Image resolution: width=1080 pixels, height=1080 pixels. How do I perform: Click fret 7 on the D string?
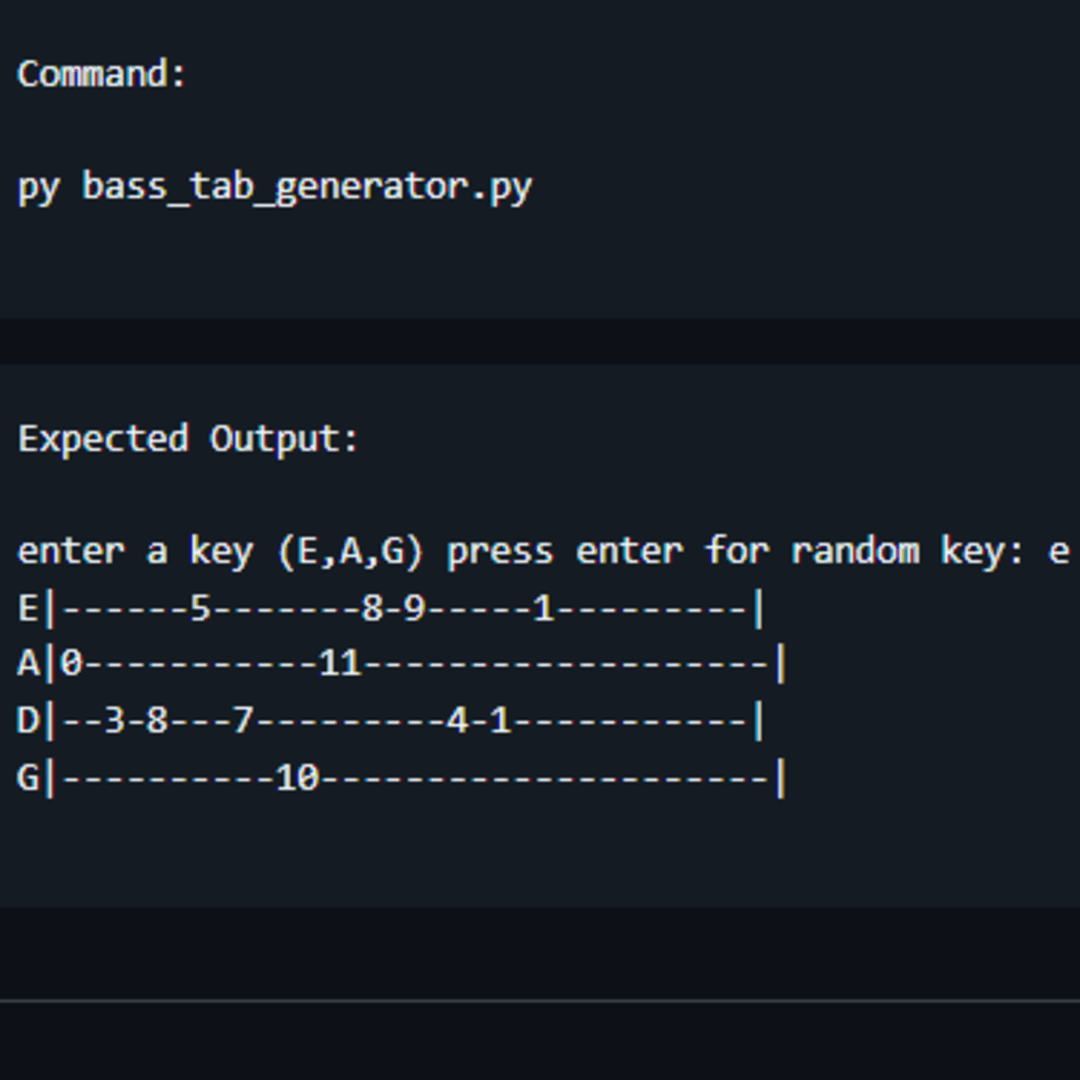(x=242, y=721)
